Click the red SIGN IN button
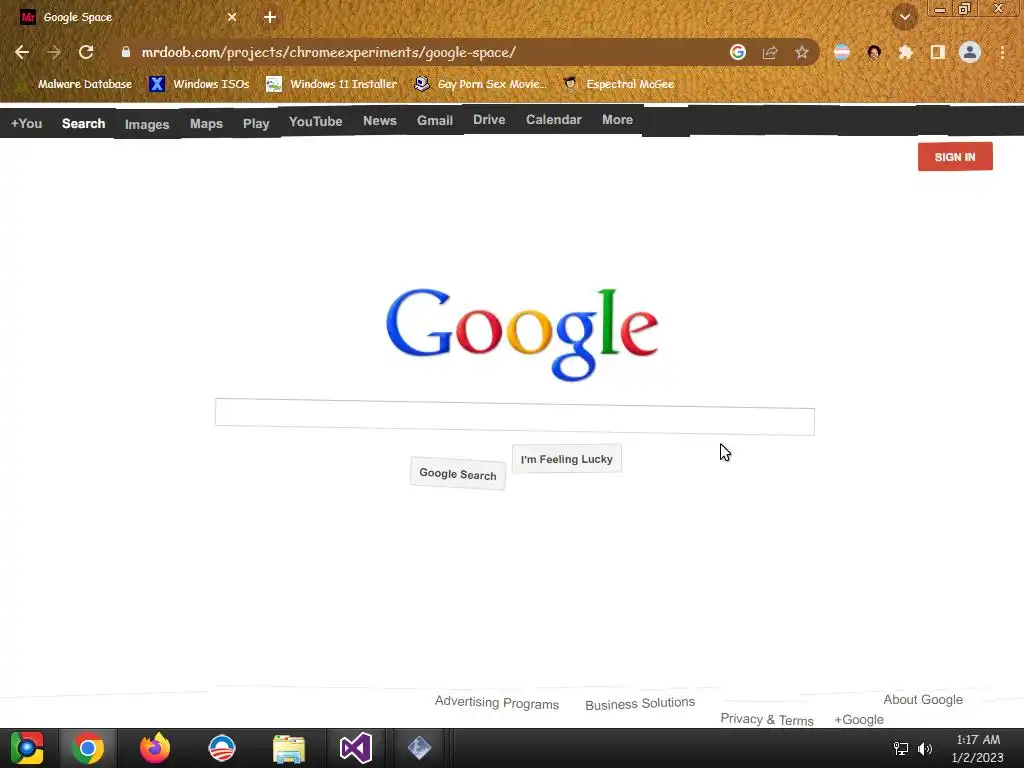The width and height of the screenshot is (1024, 768). (955, 157)
